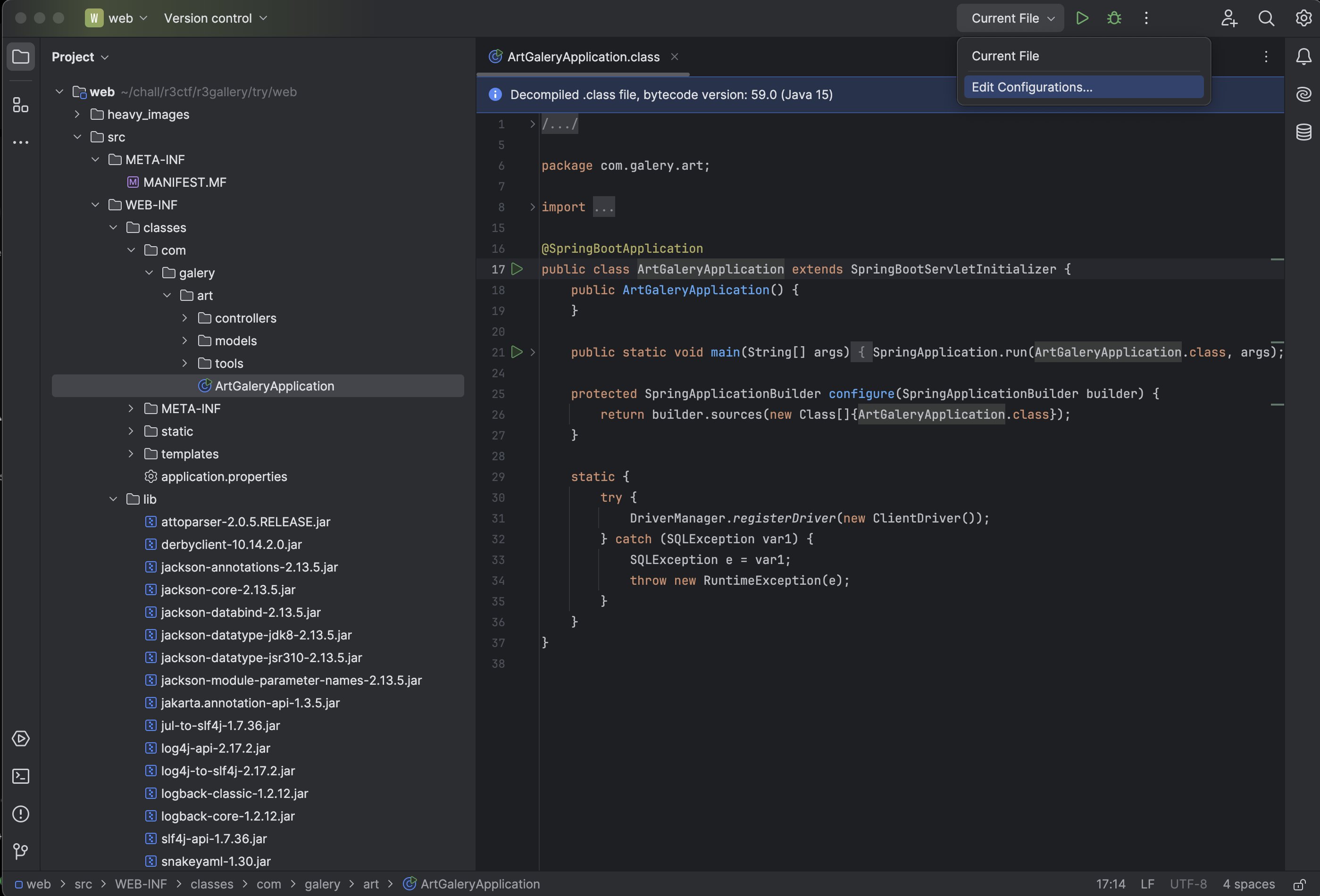Select jackson-databind-2.13.5.jar
This screenshot has width=1320, height=896.
[241, 612]
